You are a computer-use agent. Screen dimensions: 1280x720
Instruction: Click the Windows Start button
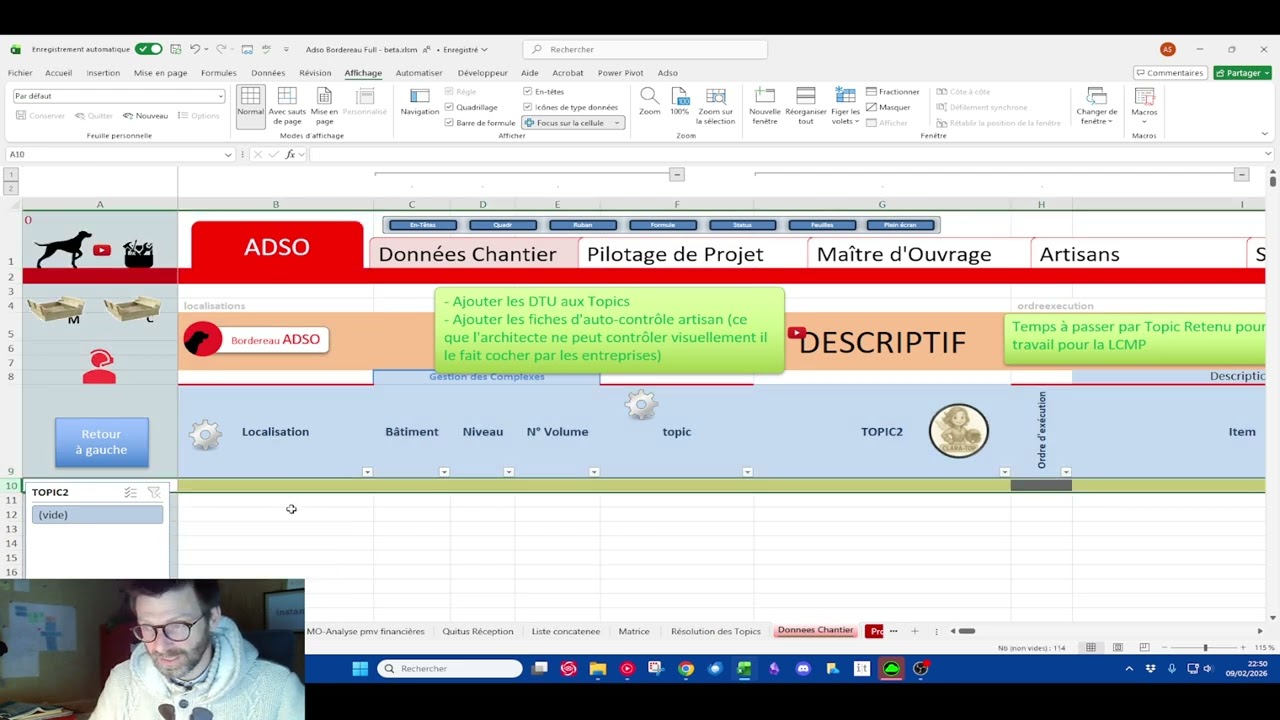(x=360, y=668)
